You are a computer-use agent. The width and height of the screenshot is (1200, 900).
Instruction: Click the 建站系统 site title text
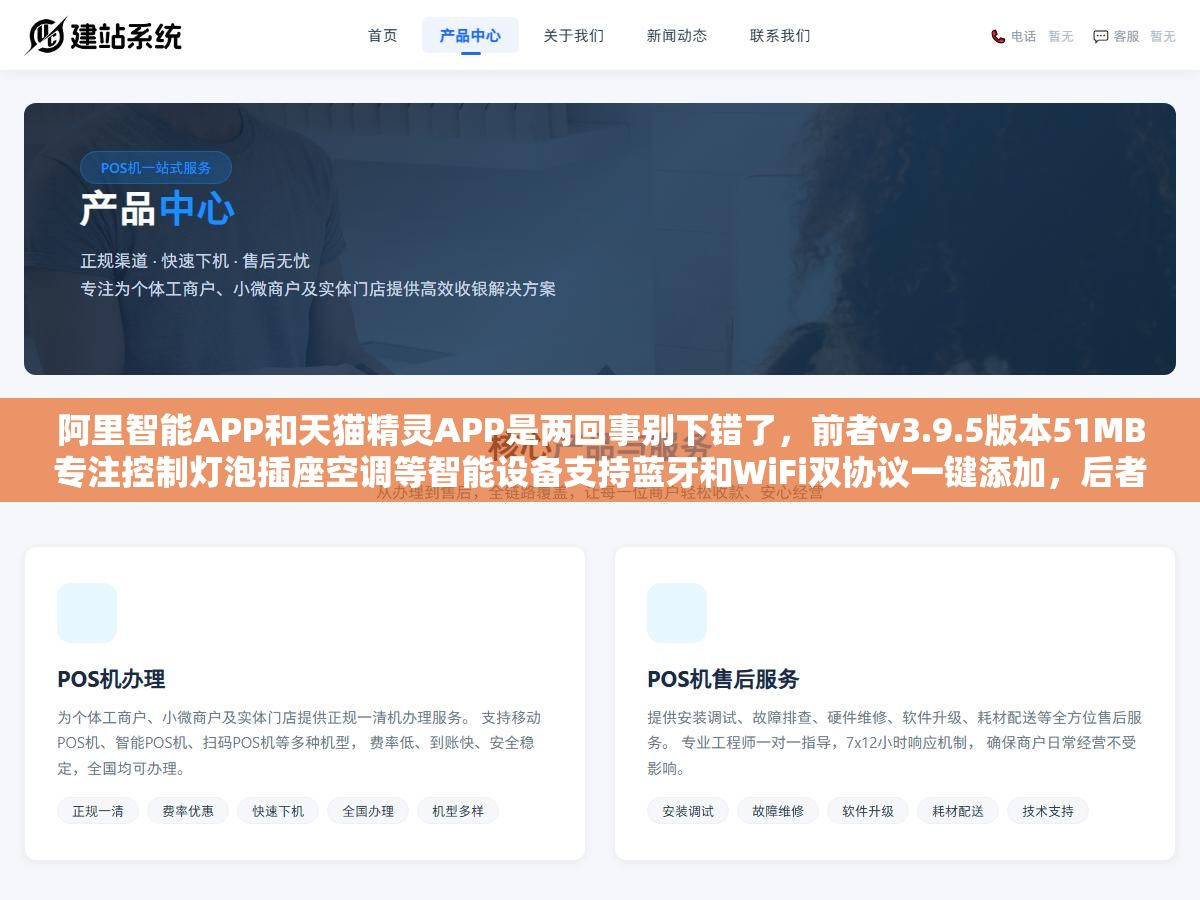126,36
